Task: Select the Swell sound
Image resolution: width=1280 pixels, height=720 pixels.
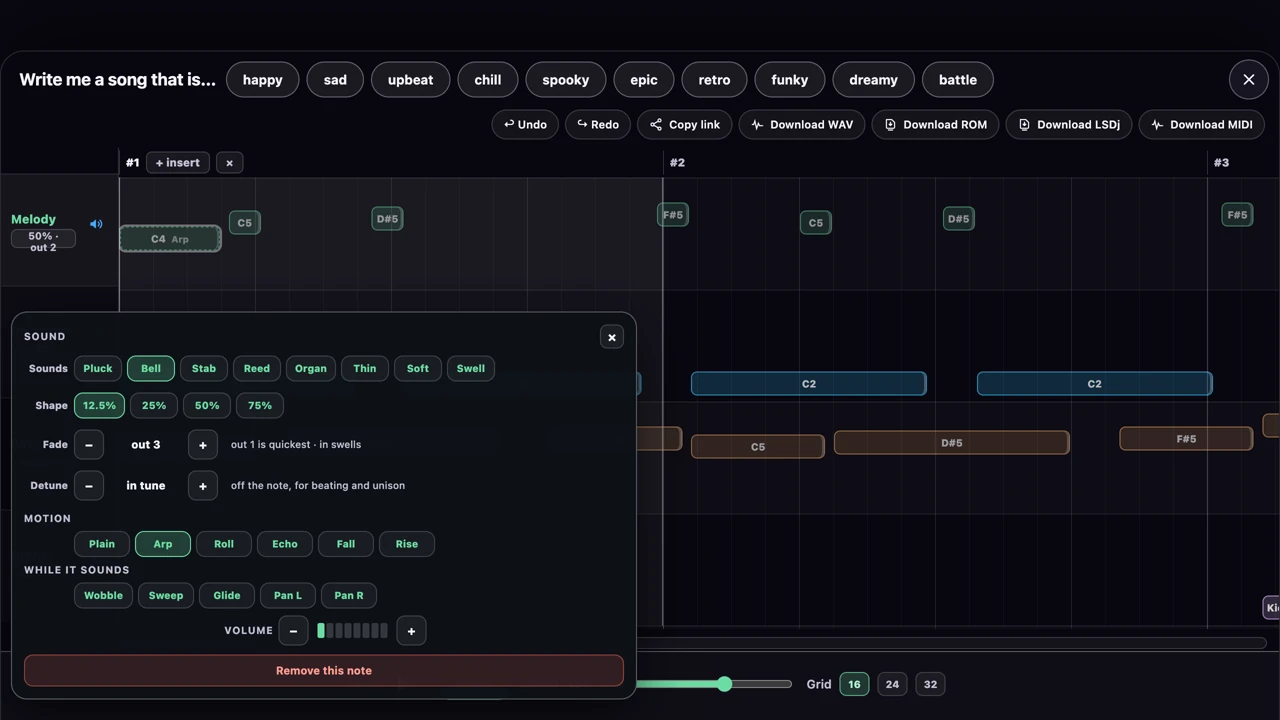Action: 471,369
